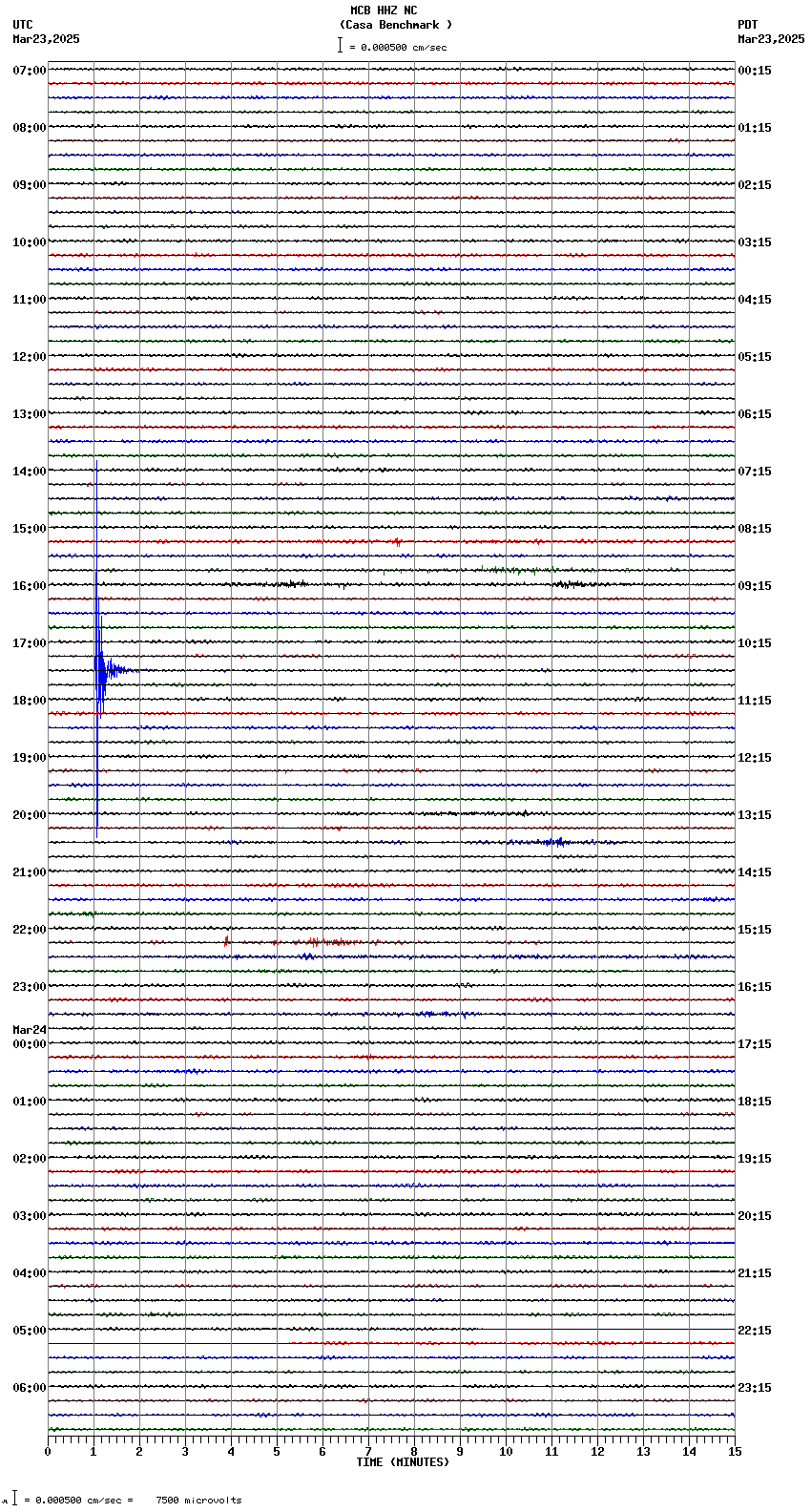
Task: Click the blue tremor burst on the 20:30 trace
Action: click(553, 842)
